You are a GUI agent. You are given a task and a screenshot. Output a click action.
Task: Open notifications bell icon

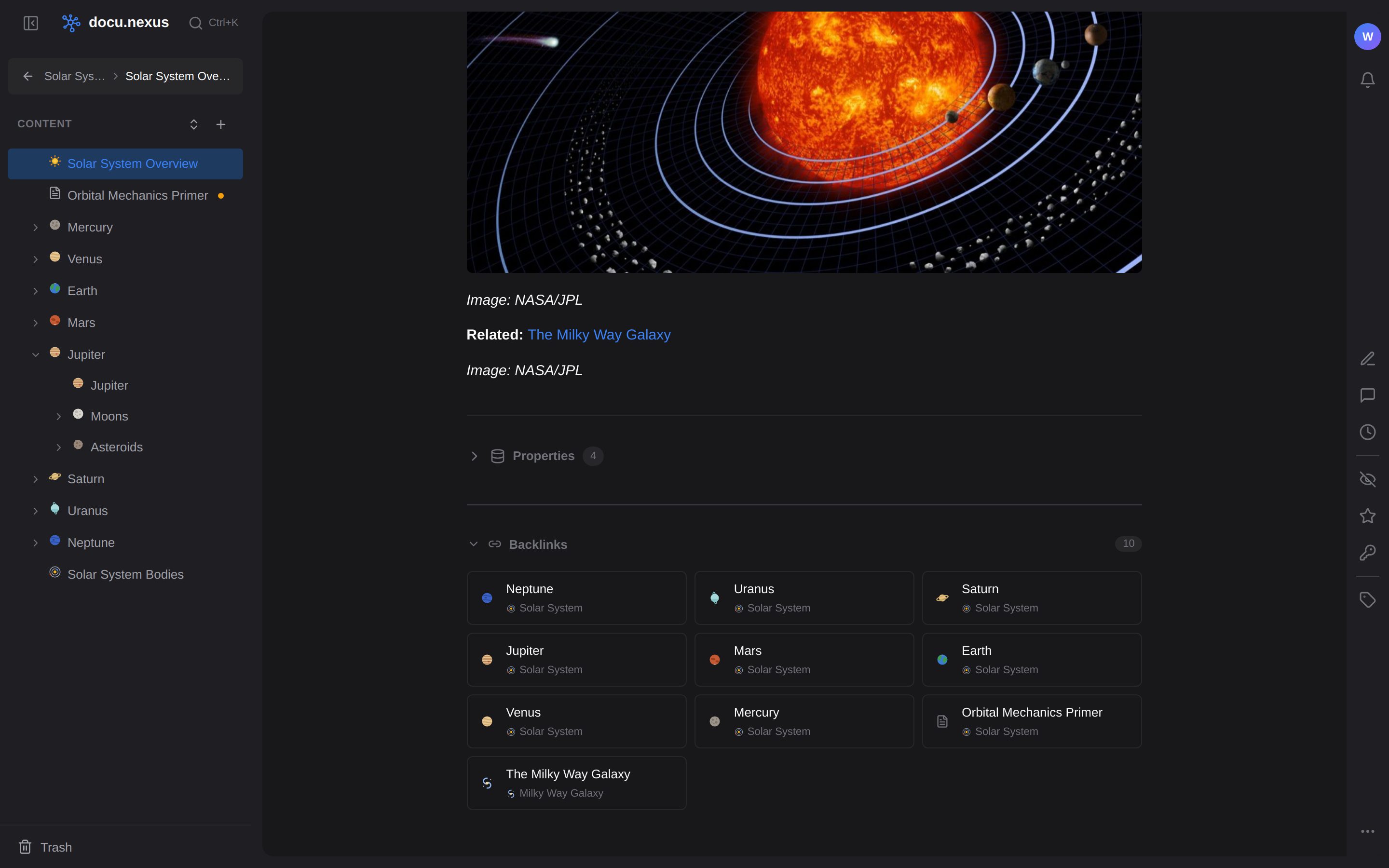1367,79
